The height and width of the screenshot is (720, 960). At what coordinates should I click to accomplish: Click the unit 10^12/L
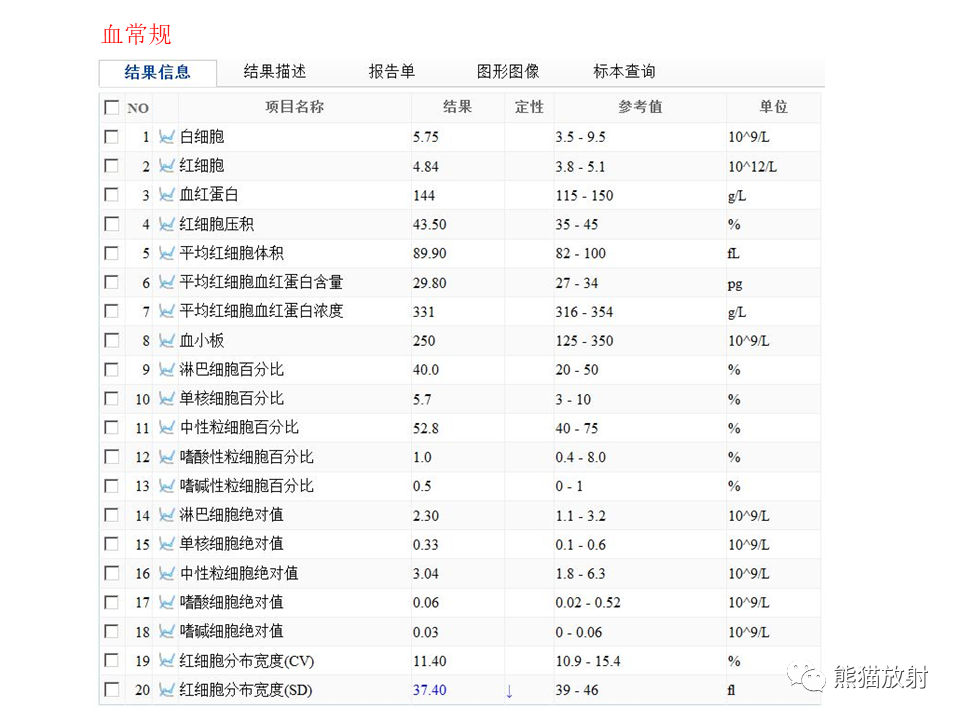752,167
